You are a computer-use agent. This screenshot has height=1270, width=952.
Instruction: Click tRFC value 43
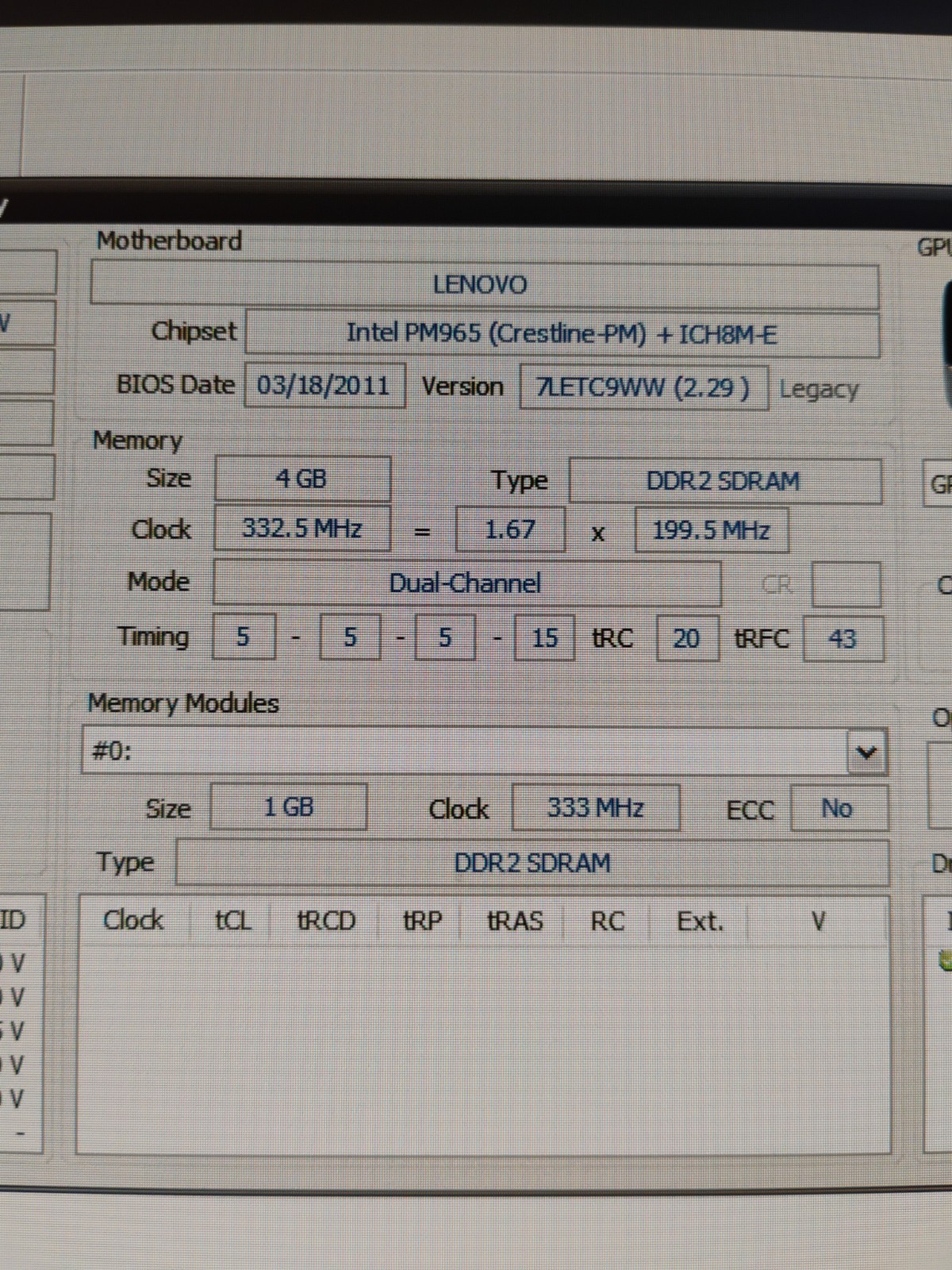click(843, 639)
